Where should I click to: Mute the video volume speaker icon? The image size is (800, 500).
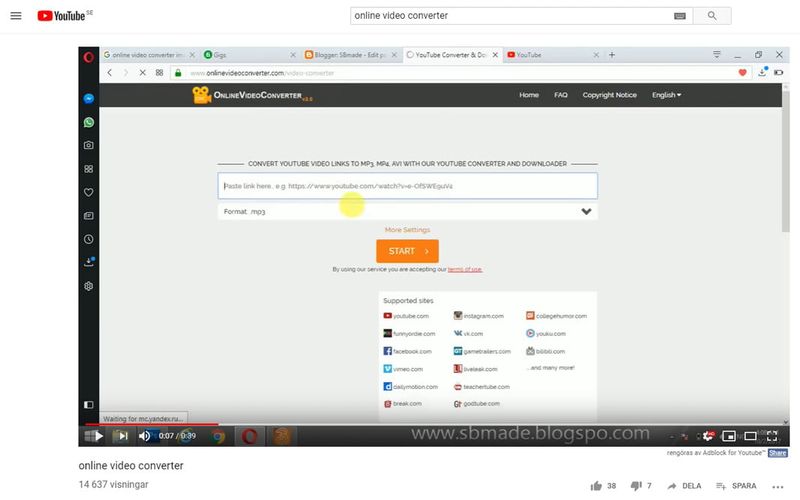click(144, 436)
